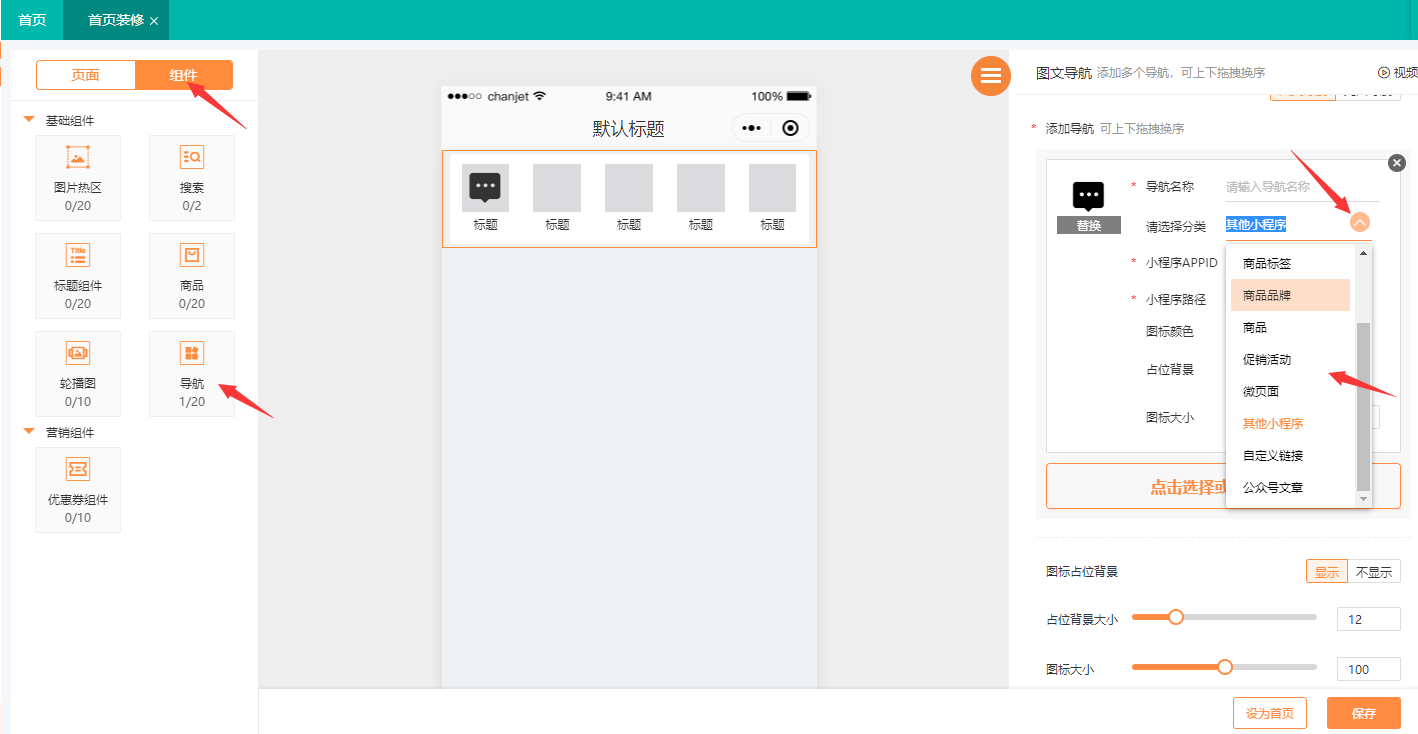
Task: Choose 促销活动 from the category list
Action: point(1267,360)
